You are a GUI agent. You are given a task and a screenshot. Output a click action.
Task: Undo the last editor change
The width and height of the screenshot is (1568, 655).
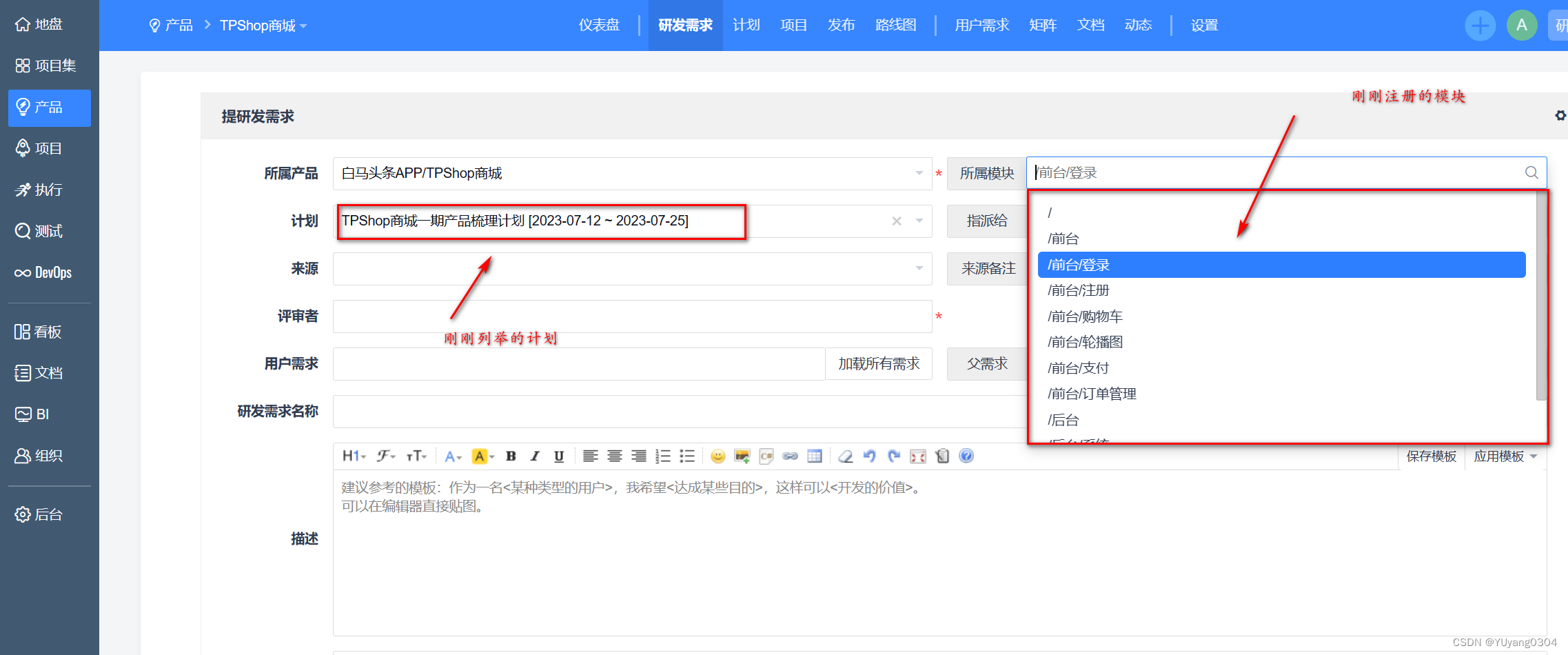tap(870, 456)
